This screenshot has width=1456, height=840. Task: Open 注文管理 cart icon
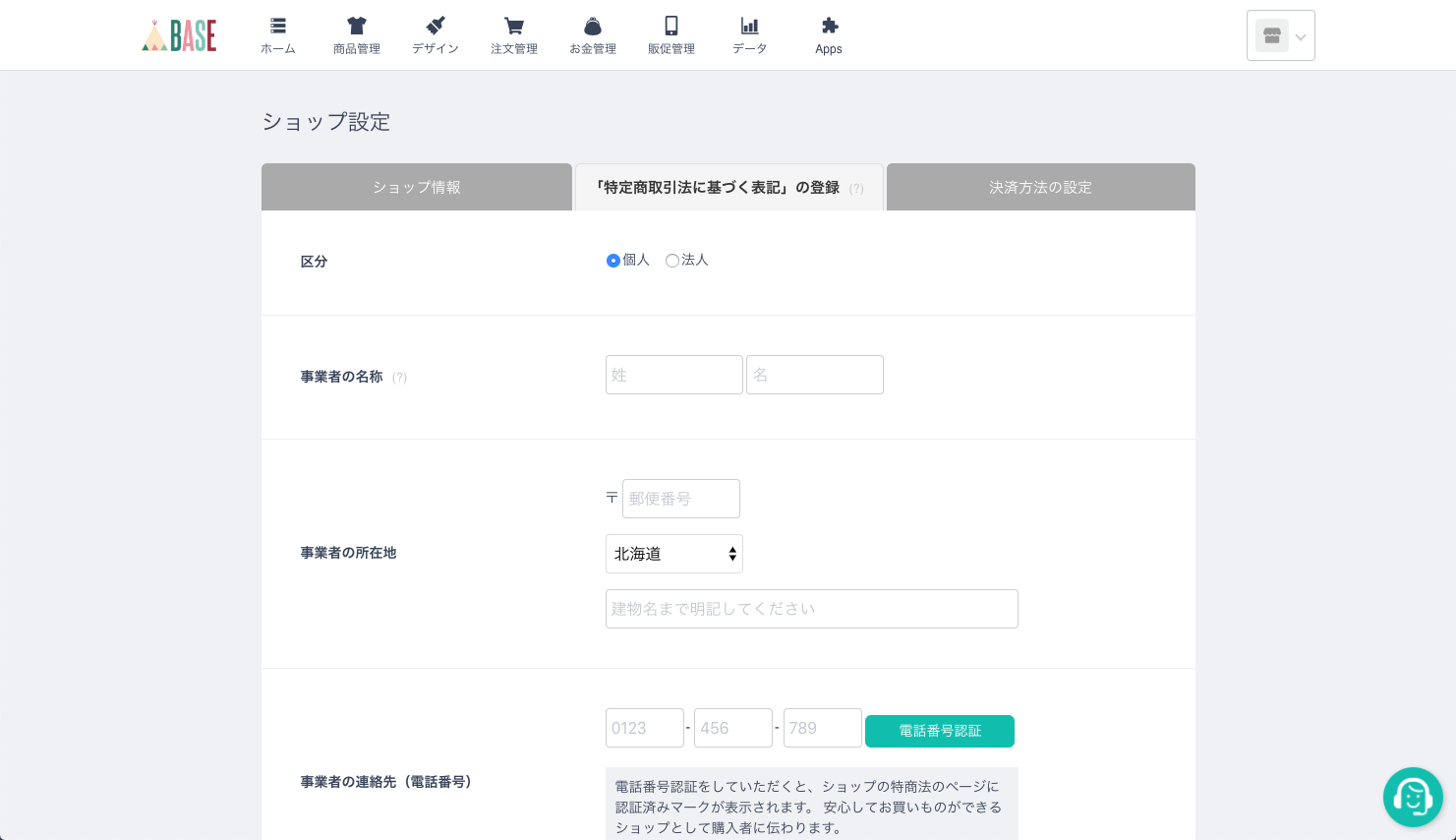coord(514,26)
